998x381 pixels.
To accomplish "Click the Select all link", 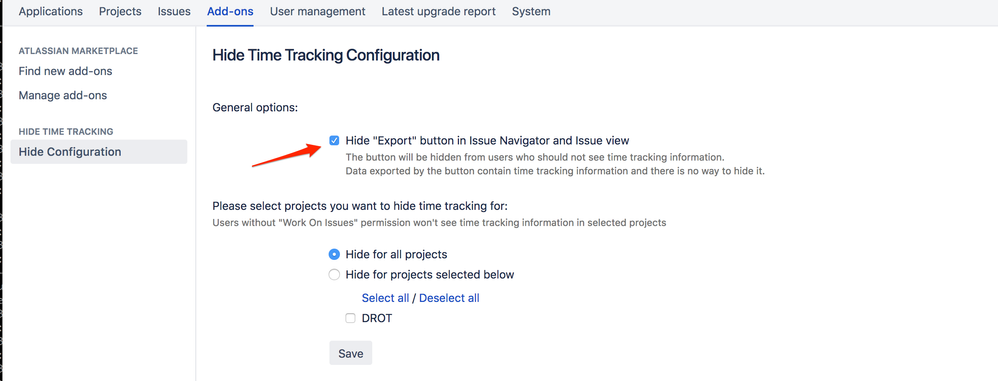I will (x=386, y=298).
